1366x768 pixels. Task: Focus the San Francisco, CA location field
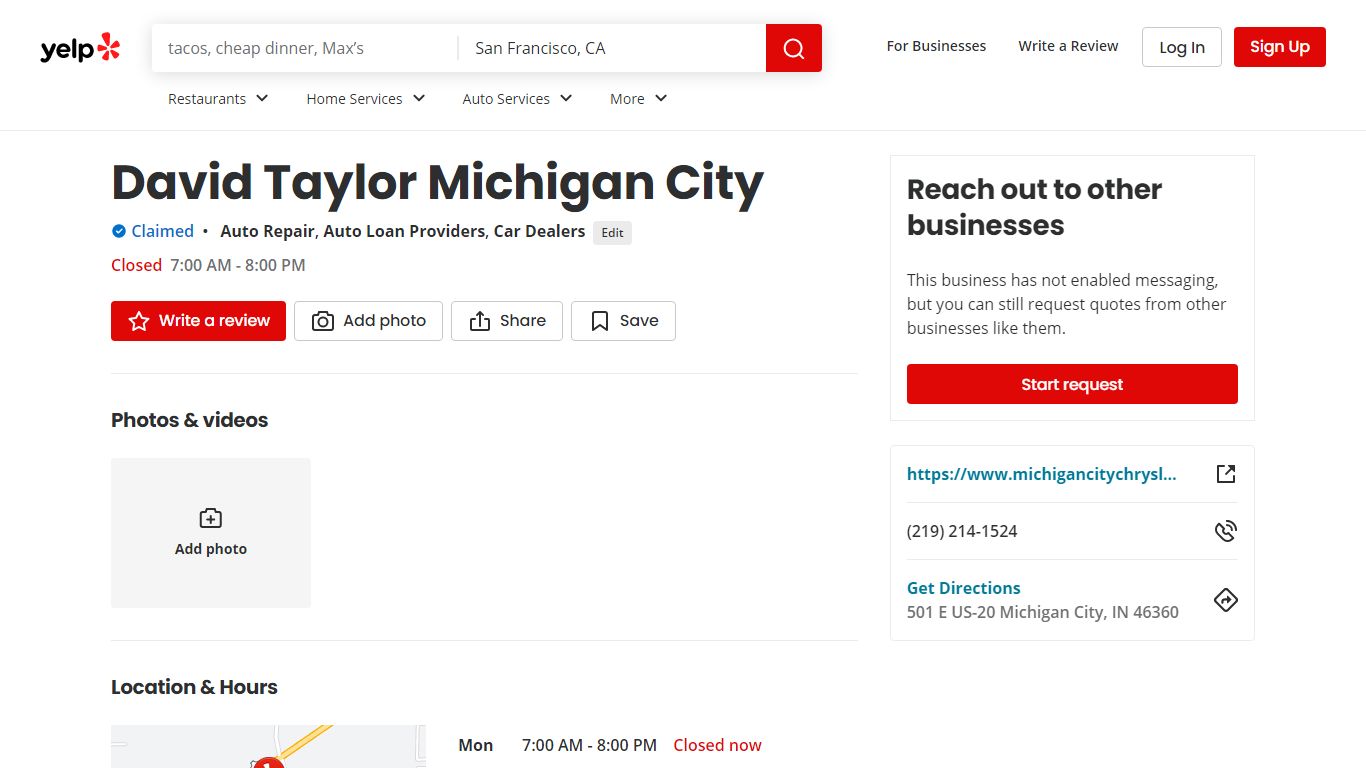tap(612, 48)
